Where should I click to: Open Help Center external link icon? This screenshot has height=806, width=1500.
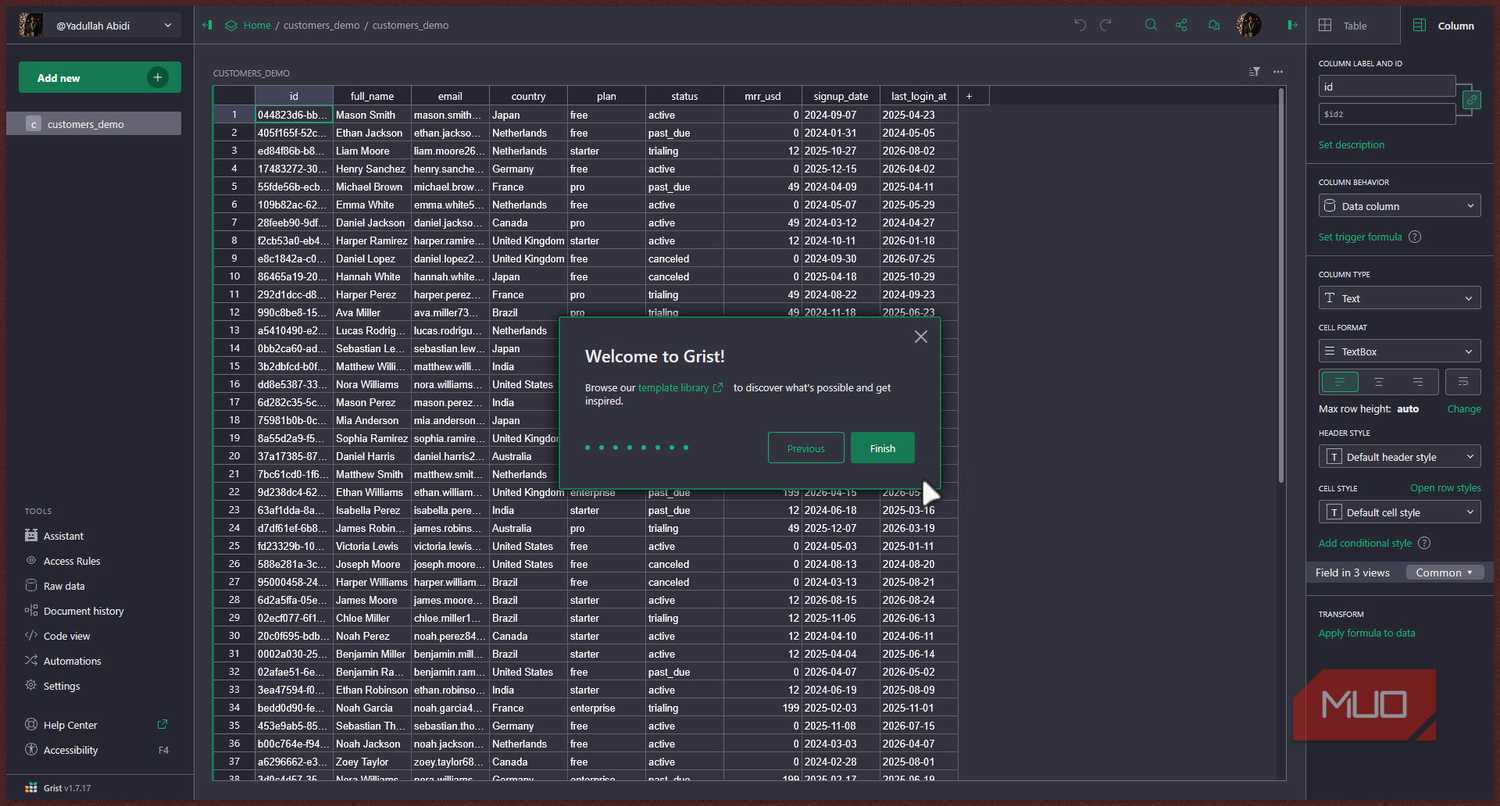click(163, 725)
